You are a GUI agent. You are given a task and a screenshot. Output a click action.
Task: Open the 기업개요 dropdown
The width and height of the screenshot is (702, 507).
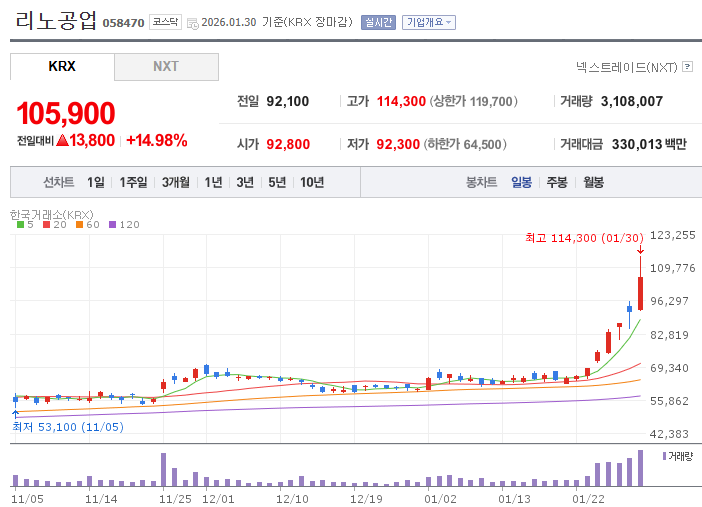[x=428, y=22]
